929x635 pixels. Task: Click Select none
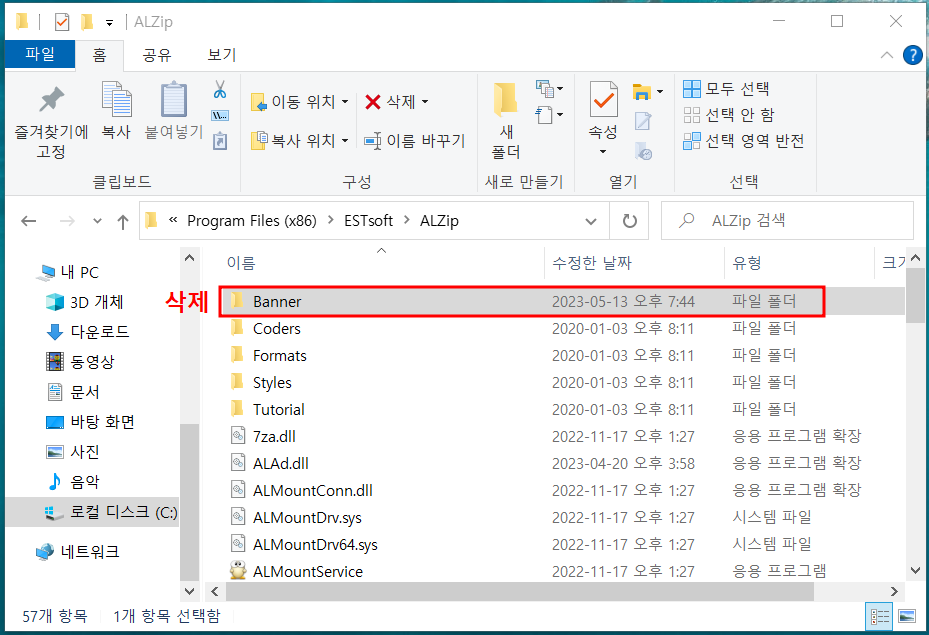coord(728,114)
